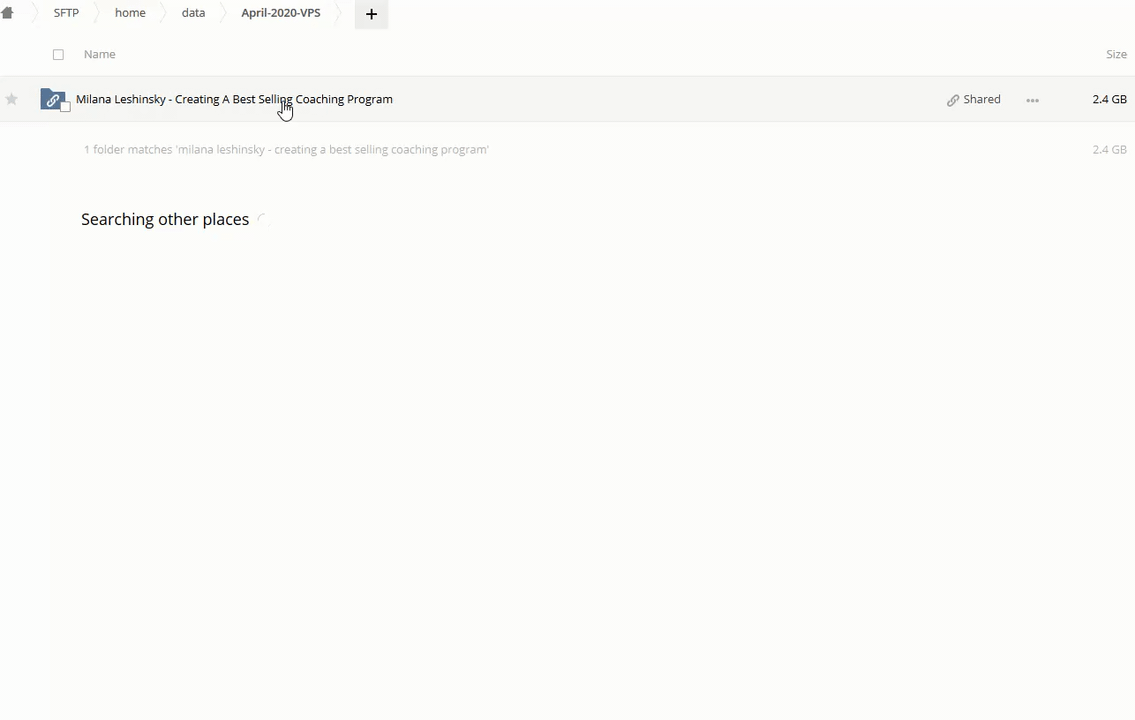Click the '1 folder matches' summary text
The image size is (1135, 720).
pos(286,149)
